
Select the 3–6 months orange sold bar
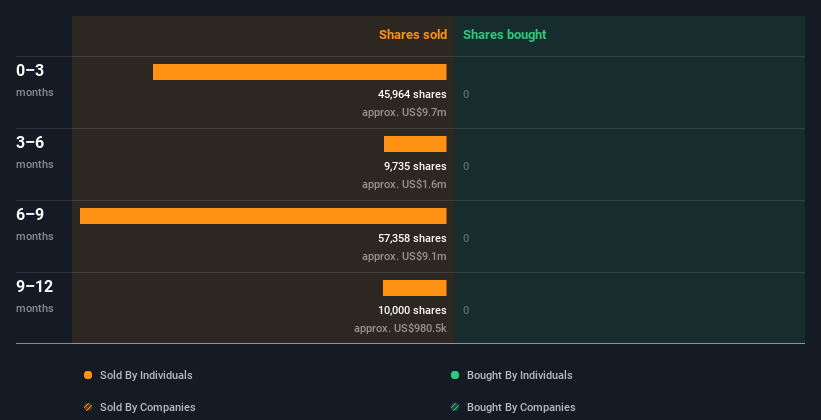point(415,144)
